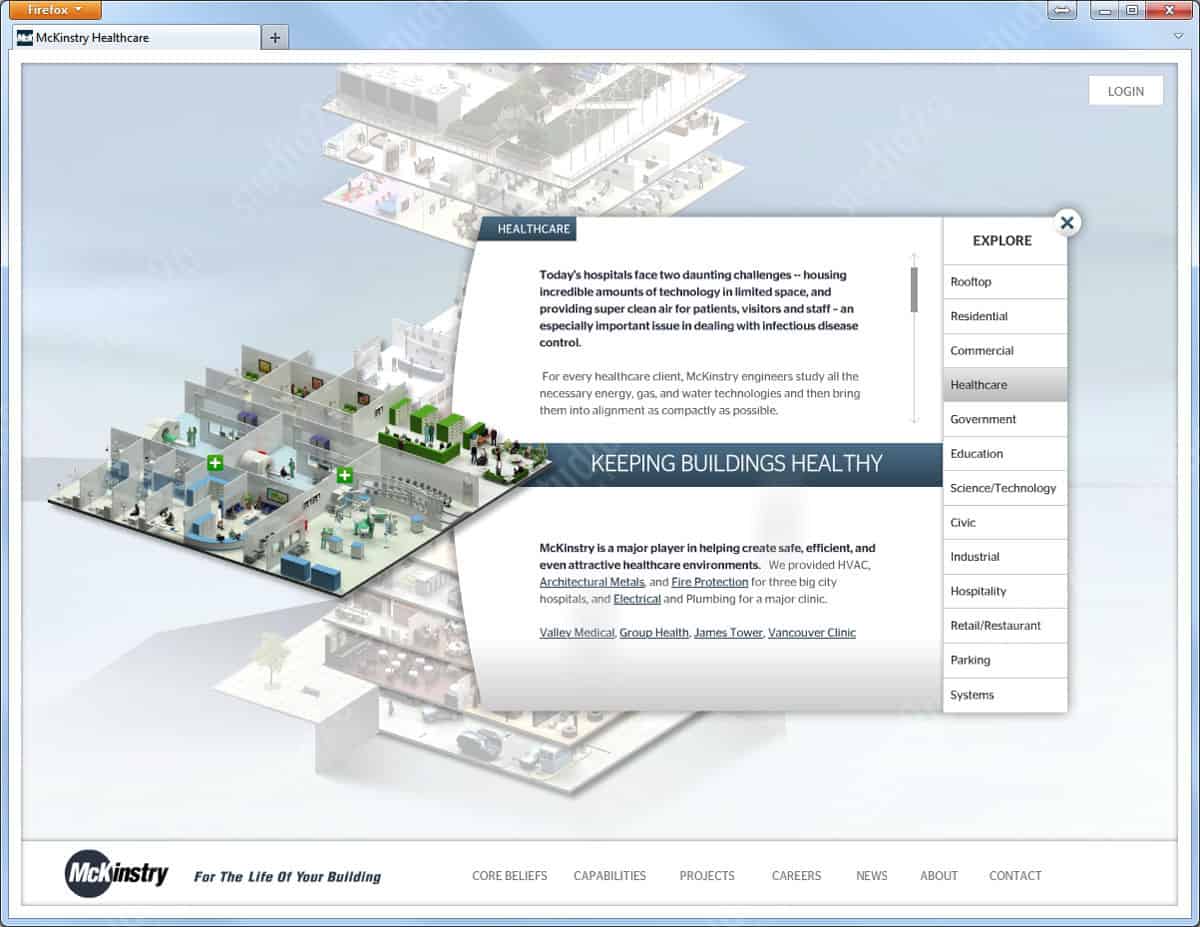Select Residential in Explore list
Image resolution: width=1200 pixels, height=927 pixels.
(x=1005, y=316)
